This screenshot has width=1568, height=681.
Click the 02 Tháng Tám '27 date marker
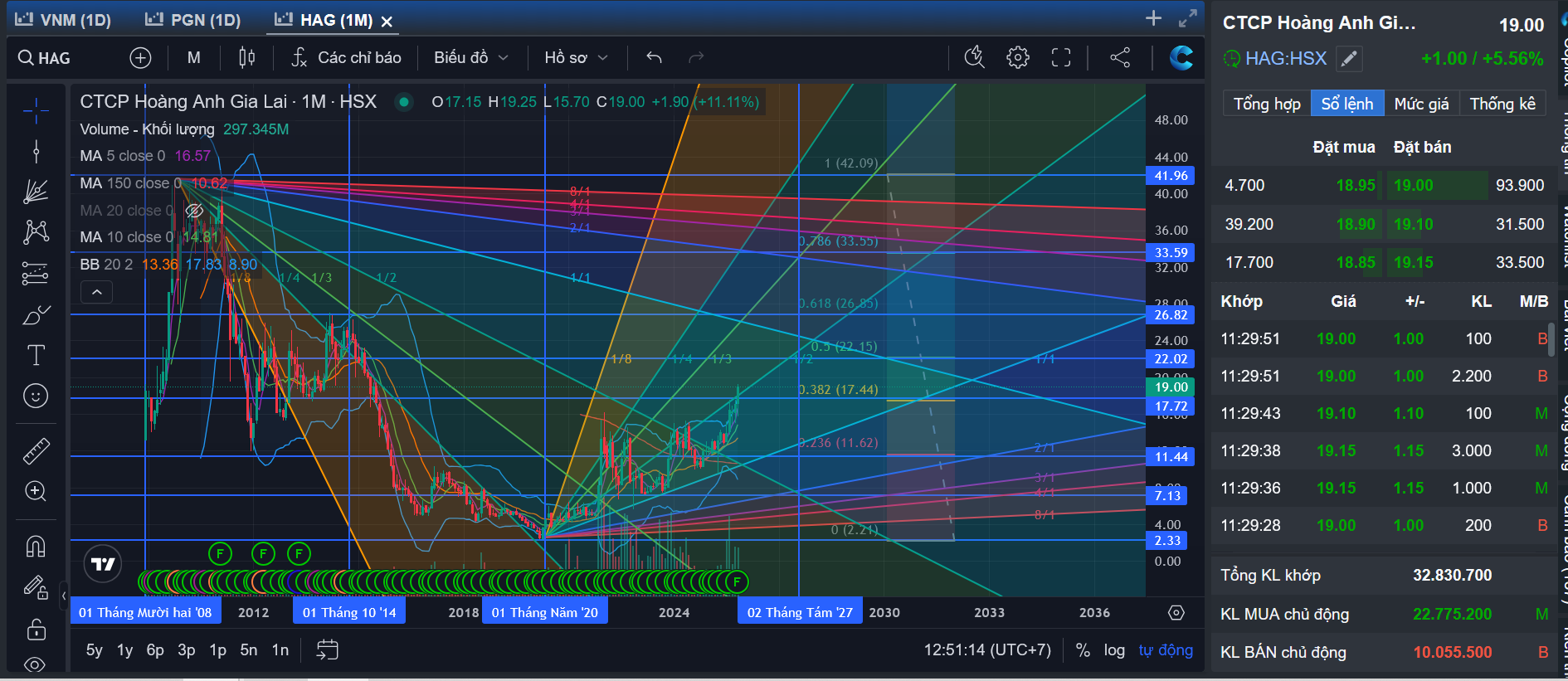[800, 612]
